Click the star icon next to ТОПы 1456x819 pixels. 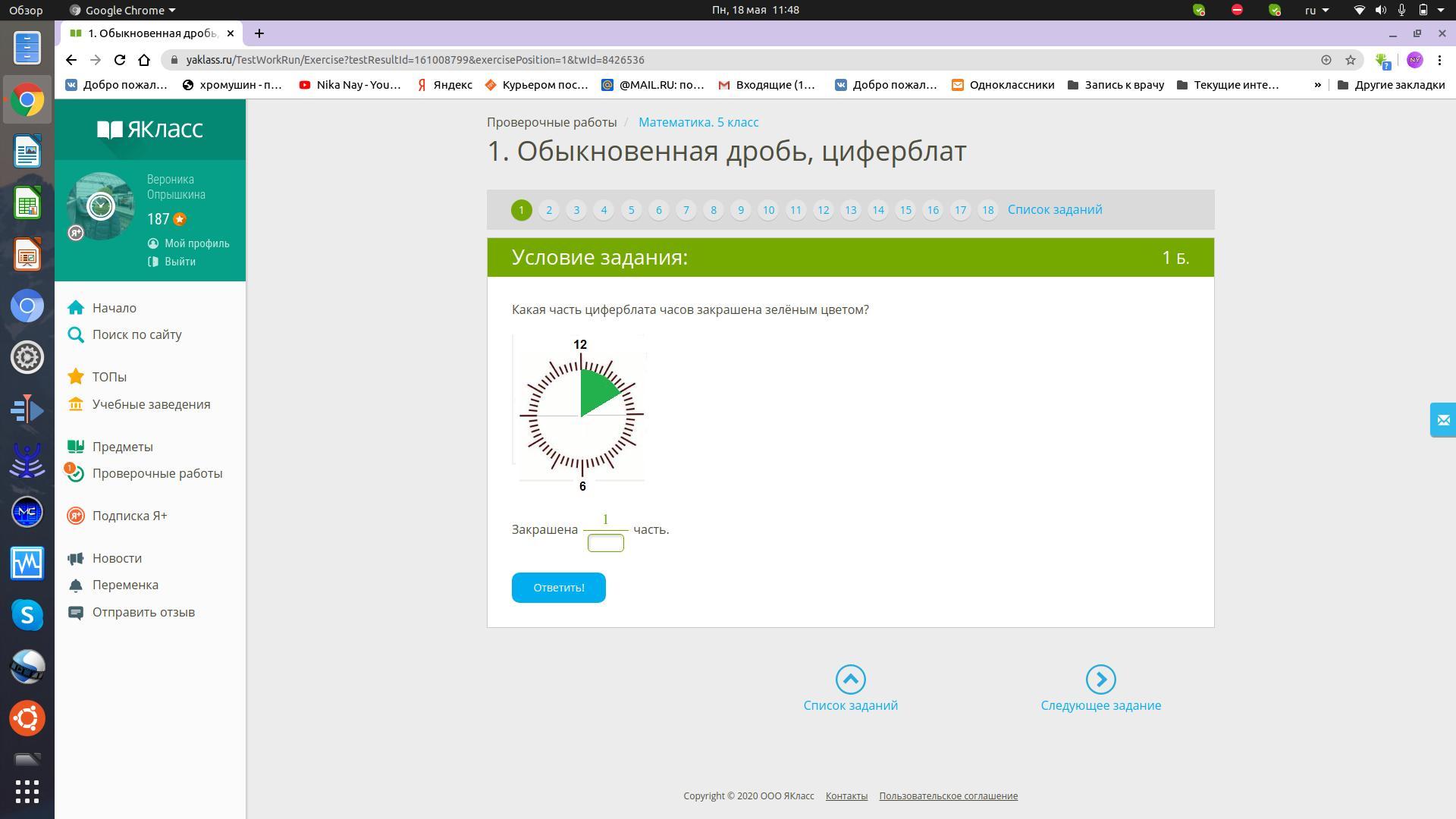point(76,377)
